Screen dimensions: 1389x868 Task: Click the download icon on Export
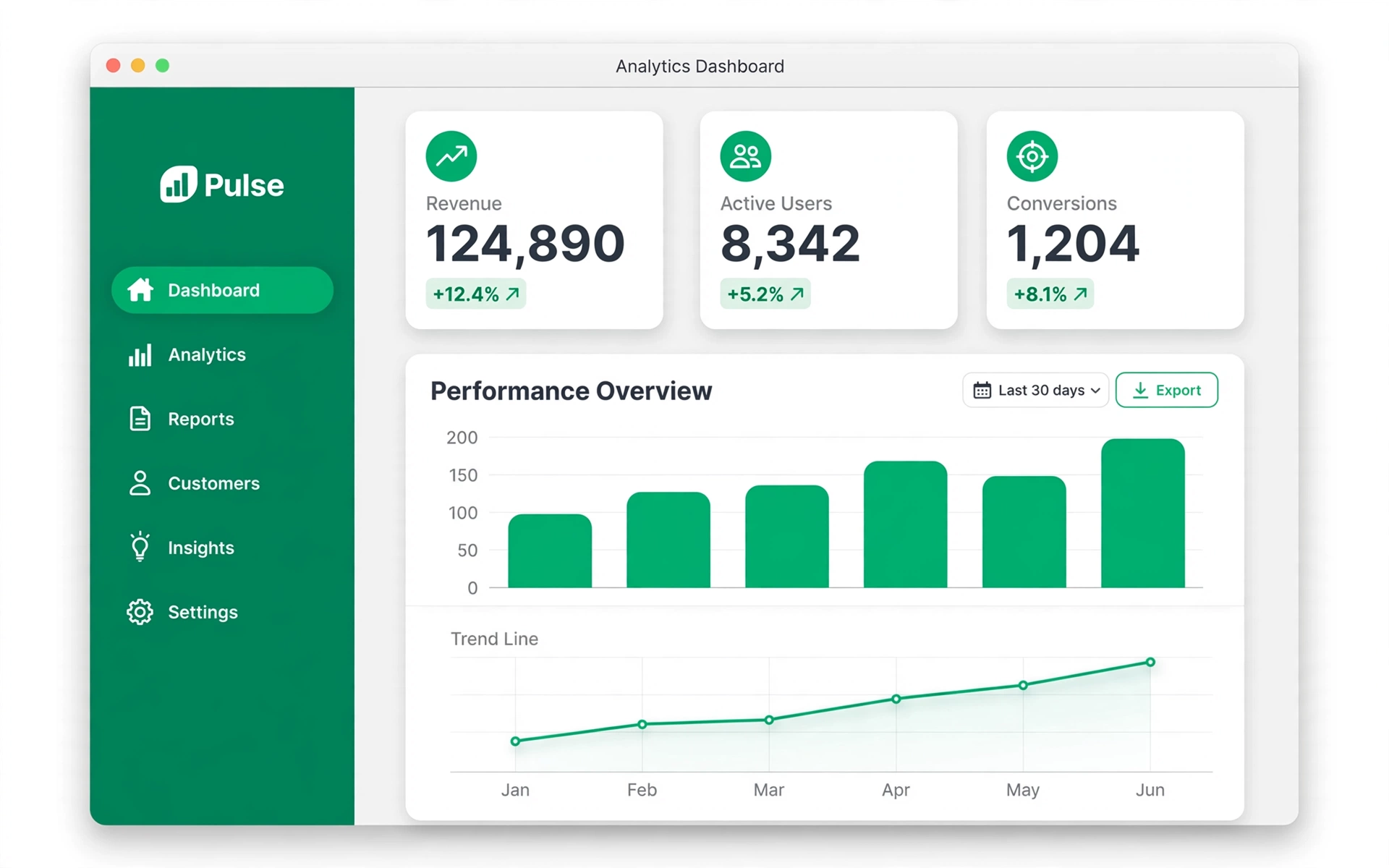pyautogui.click(x=1140, y=391)
